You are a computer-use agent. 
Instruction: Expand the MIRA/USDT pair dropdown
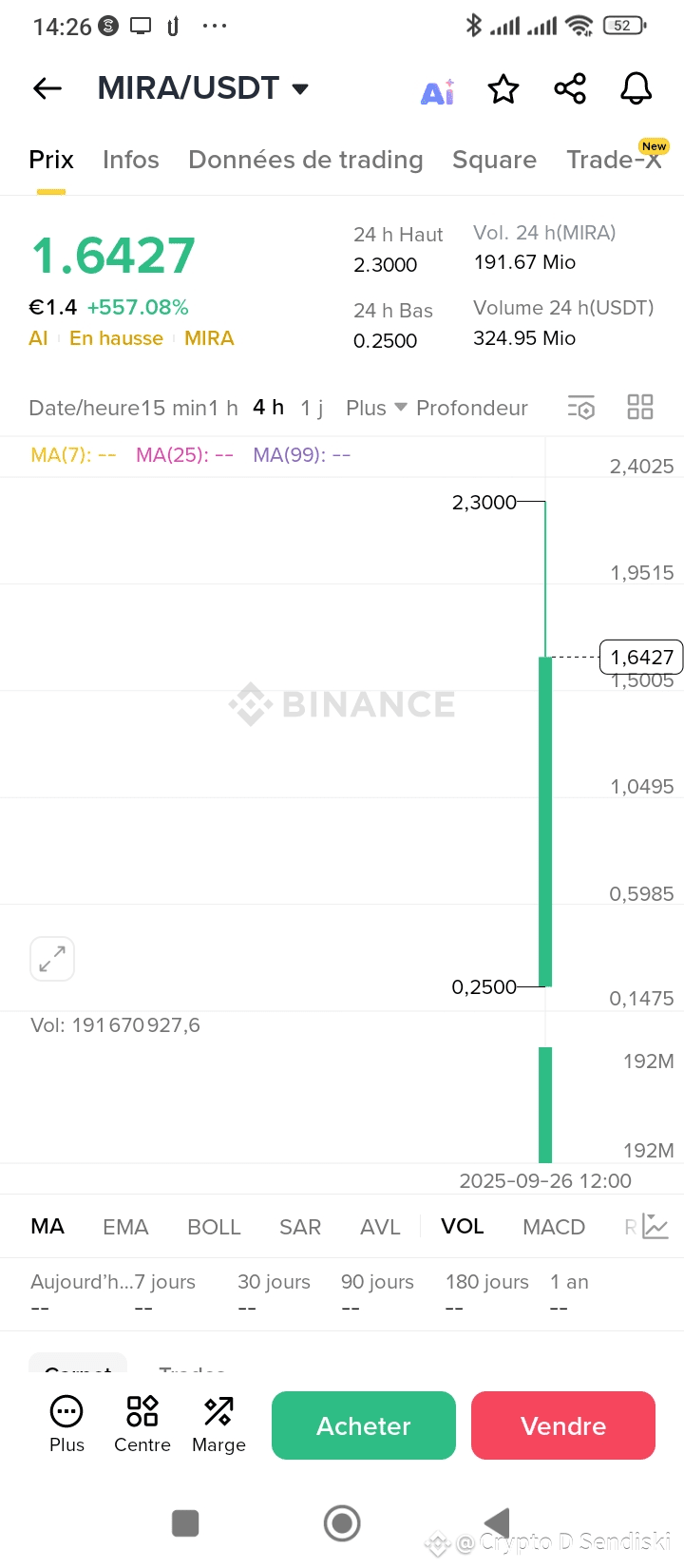(300, 89)
